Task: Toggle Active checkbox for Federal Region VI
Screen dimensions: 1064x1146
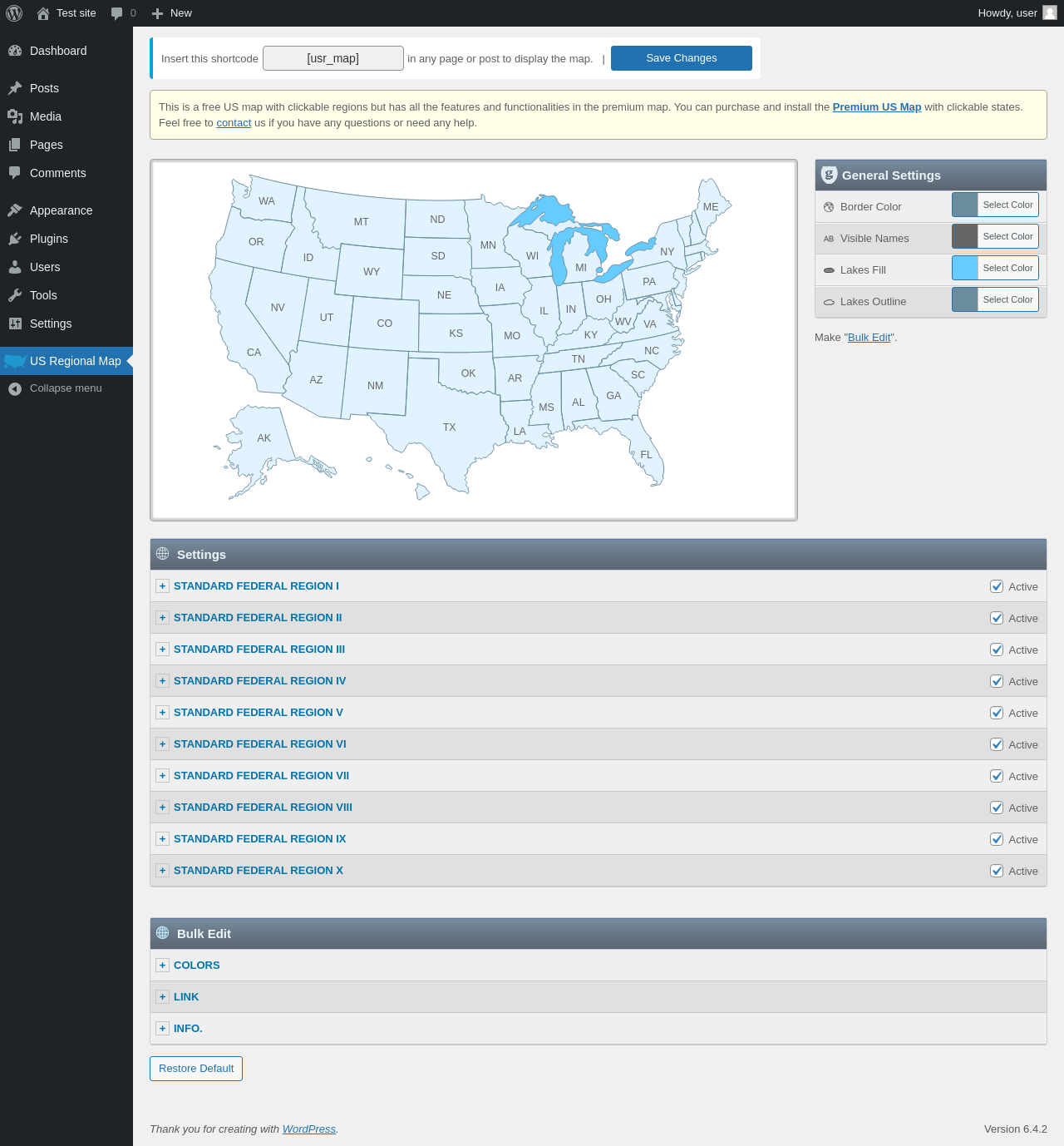Action: [x=997, y=744]
